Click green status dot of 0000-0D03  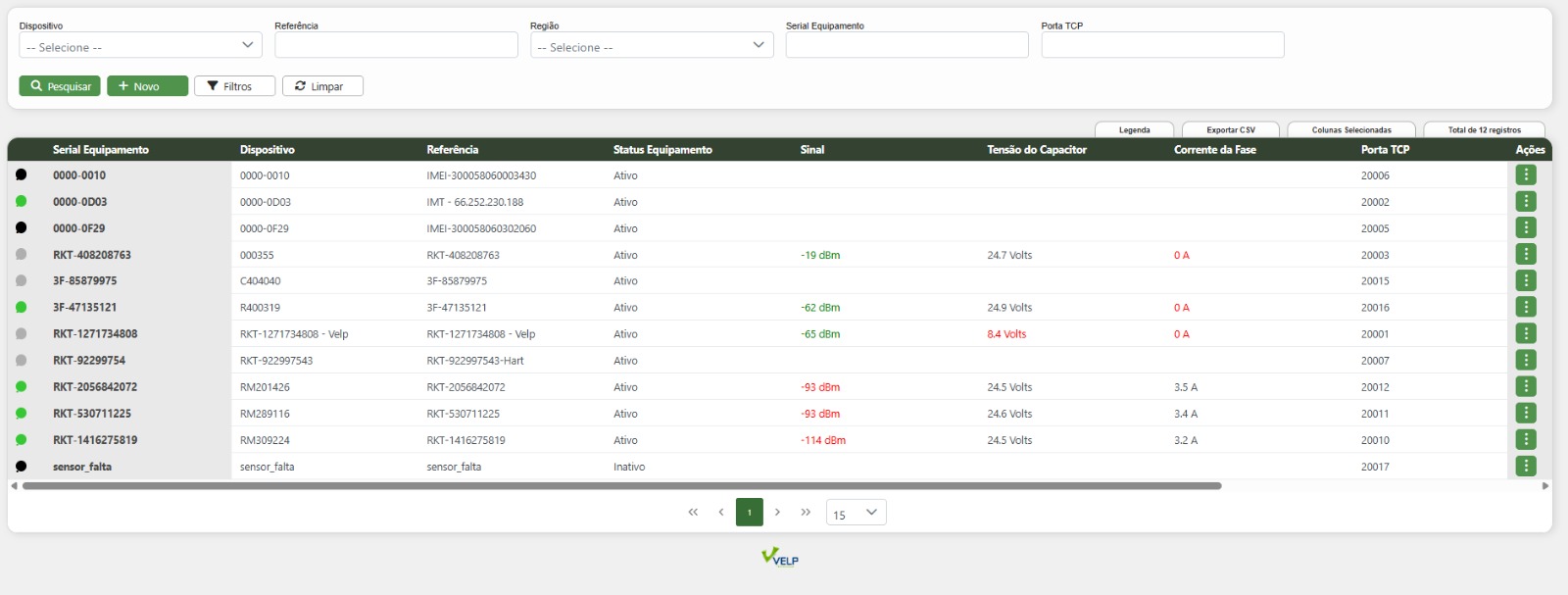coord(22,201)
